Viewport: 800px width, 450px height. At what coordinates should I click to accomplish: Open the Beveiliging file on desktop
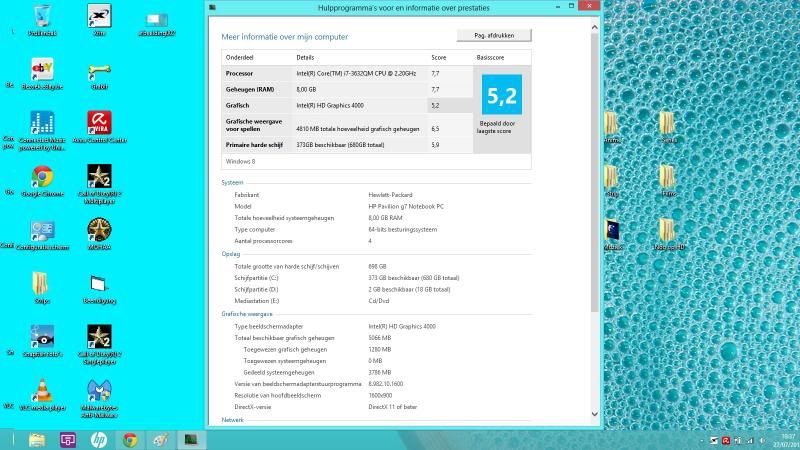pyautogui.click(x=99, y=288)
